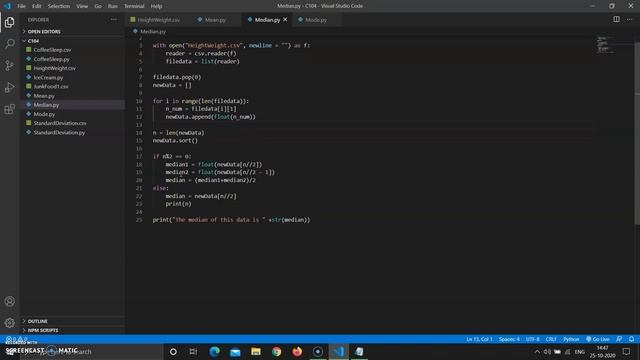Click Task View button on taskbar
Image resolution: width=640 pixels, height=360 pixels.
pyautogui.click(x=193, y=351)
